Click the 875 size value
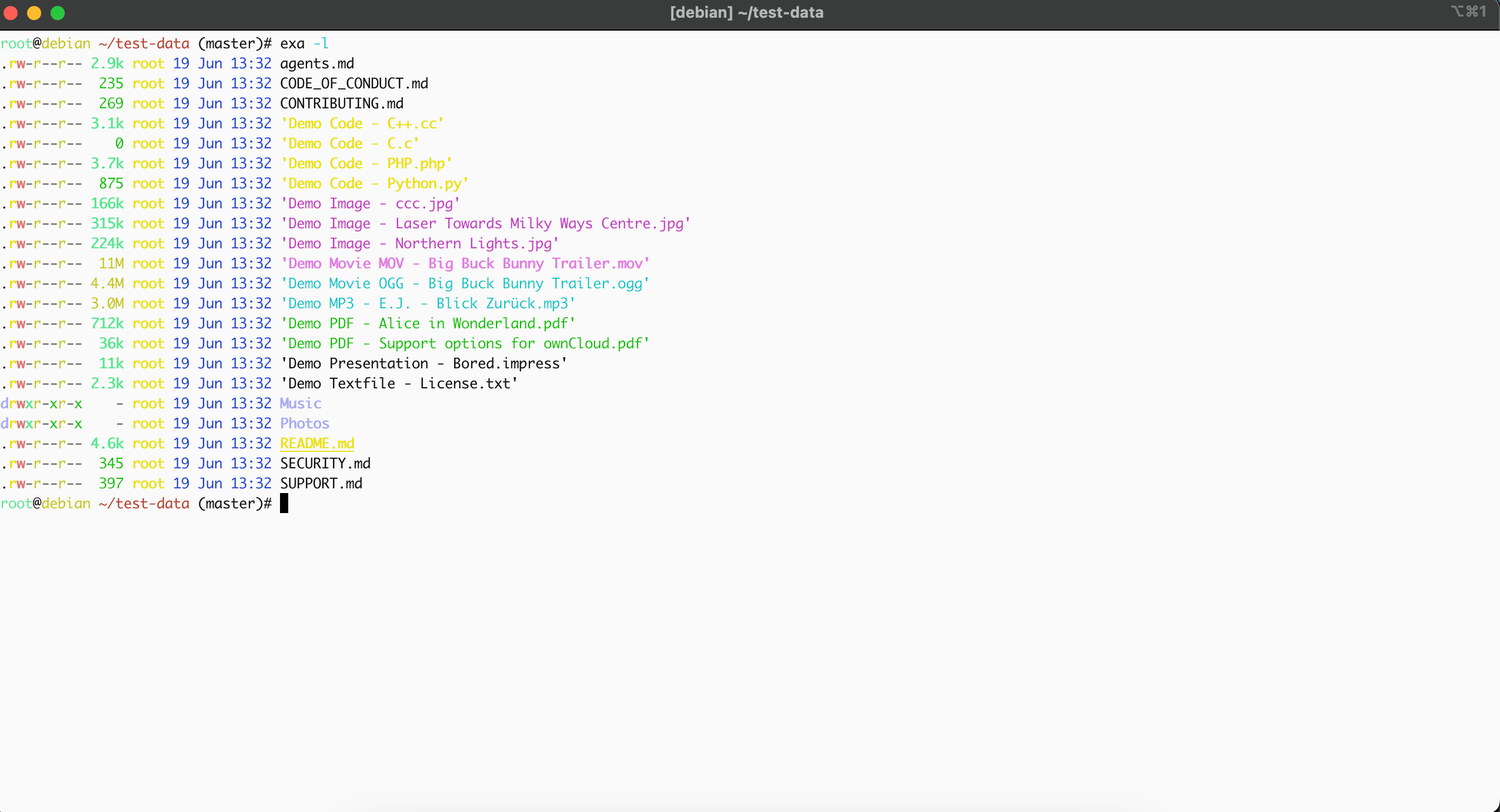The width and height of the screenshot is (1500, 812). point(111,183)
